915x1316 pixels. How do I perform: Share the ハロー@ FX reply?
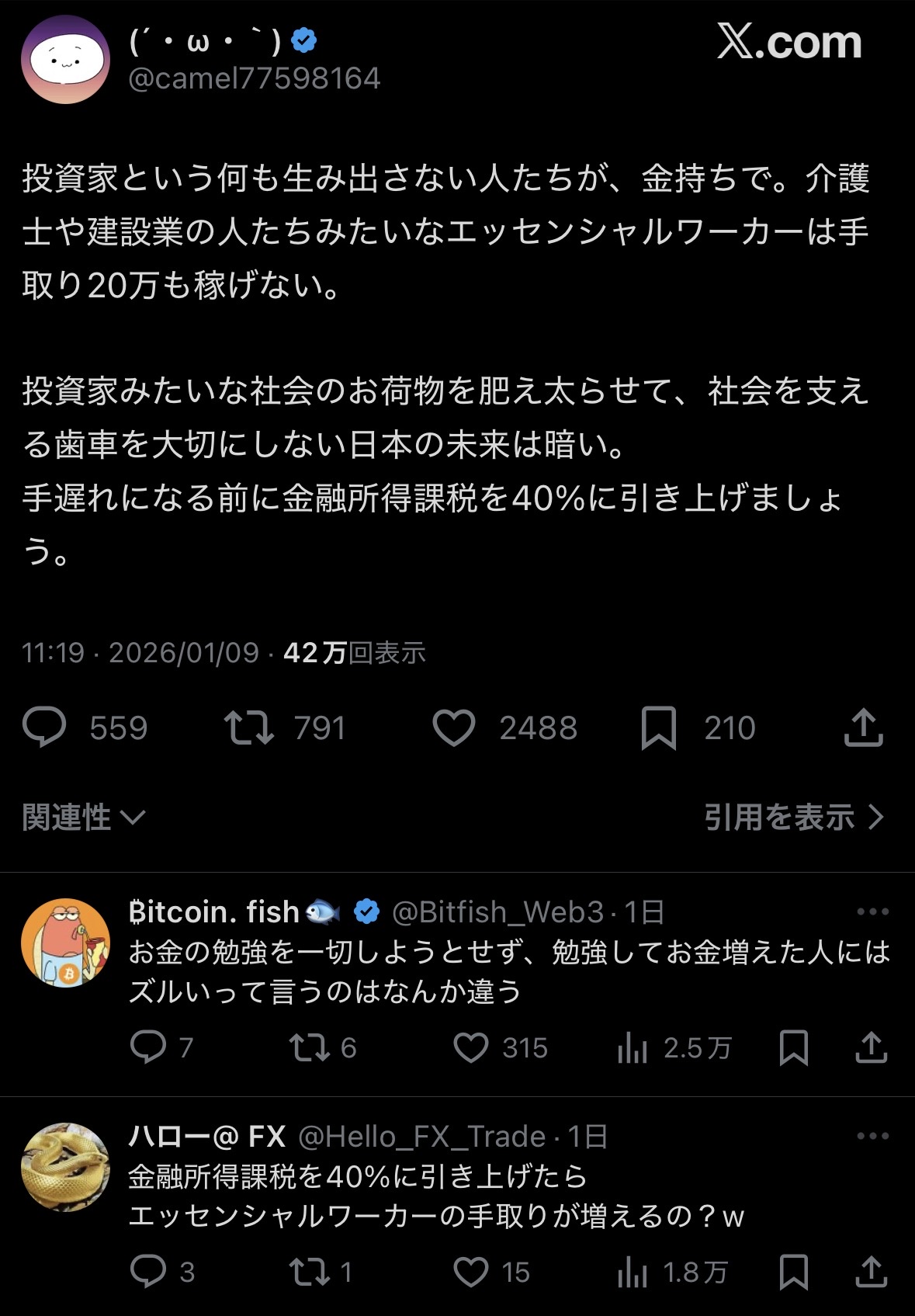[871, 1272]
